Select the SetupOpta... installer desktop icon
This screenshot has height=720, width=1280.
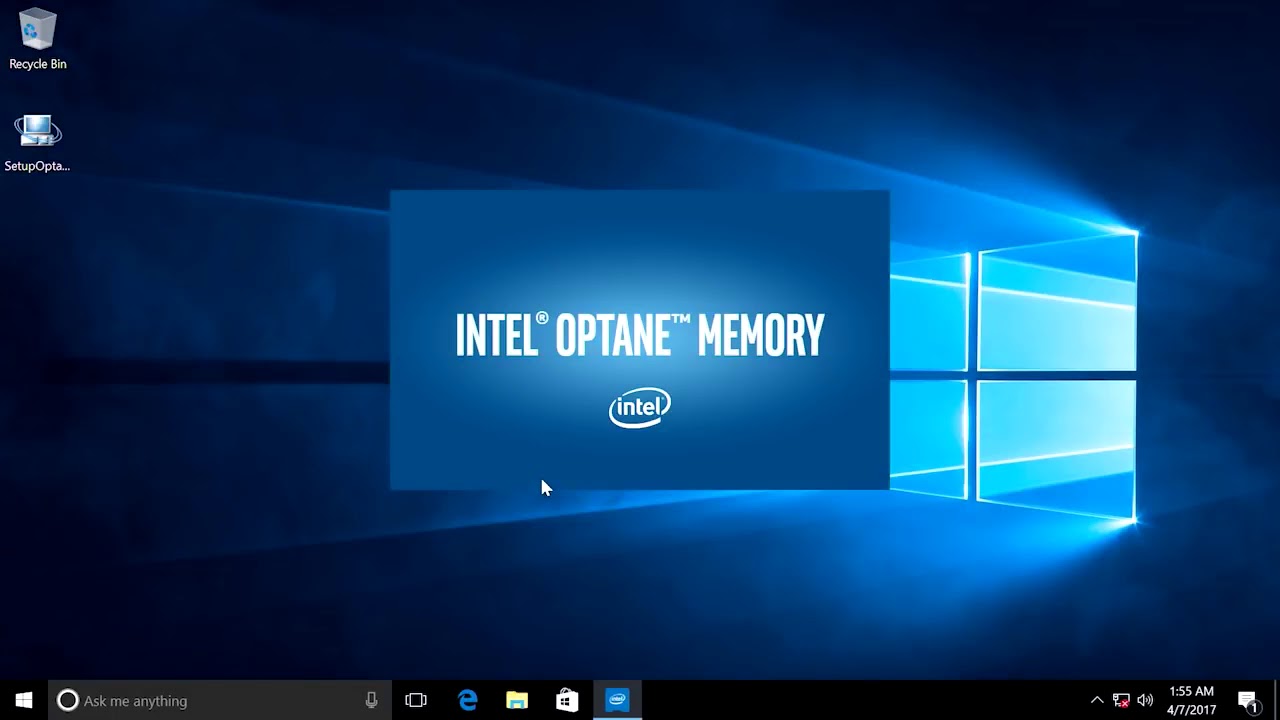37,143
